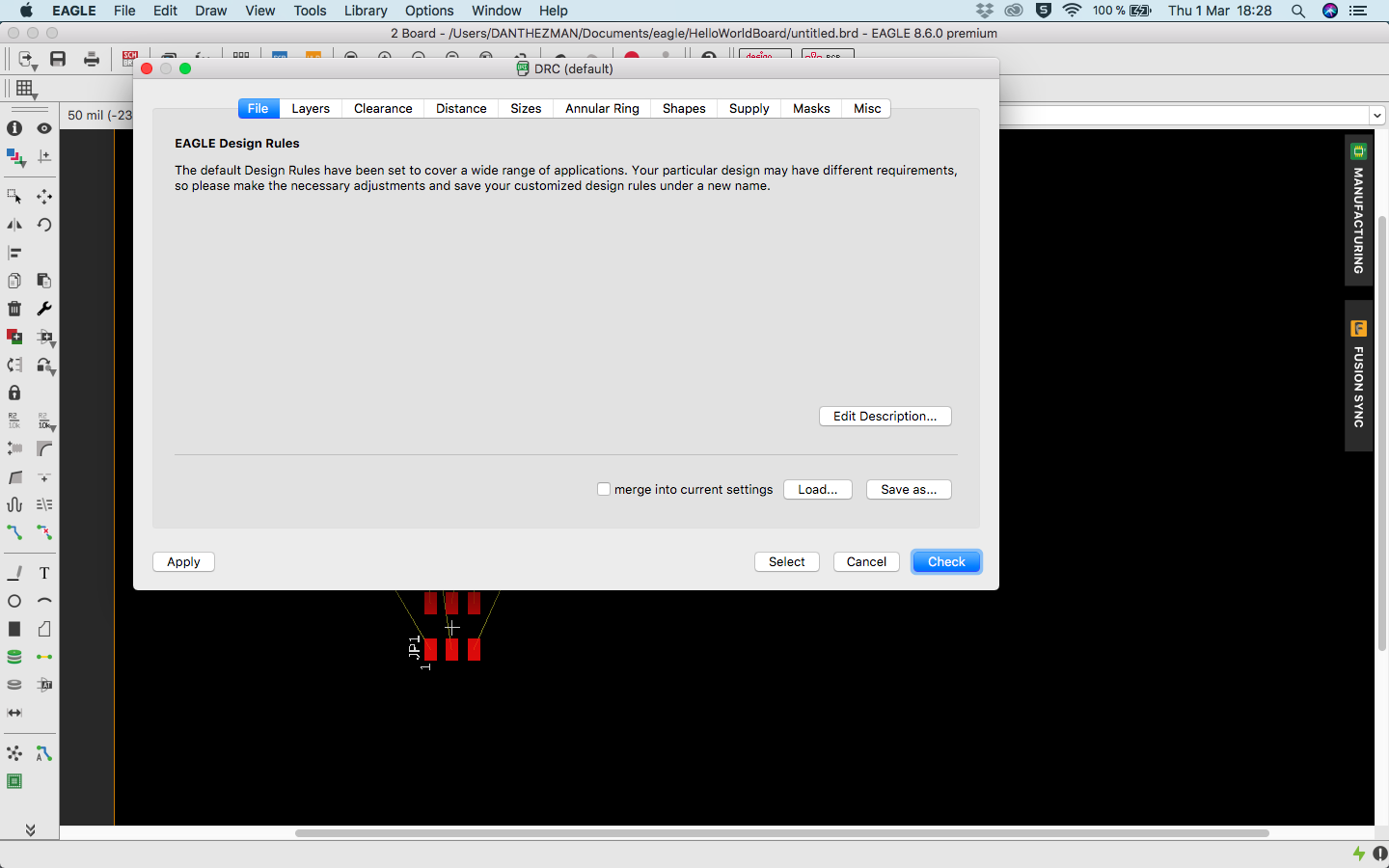Open the Distance tab
Viewport: 1389px width, 868px height.
pos(461,109)
